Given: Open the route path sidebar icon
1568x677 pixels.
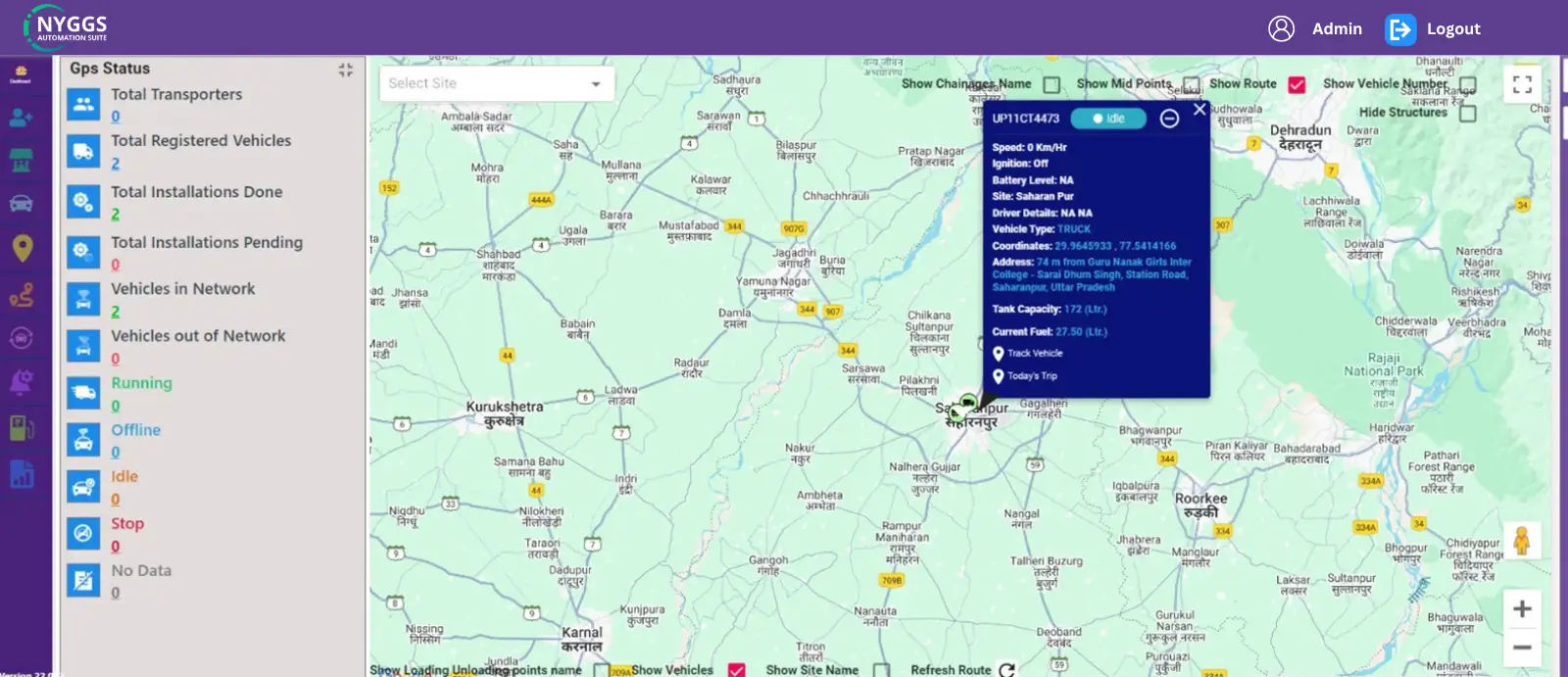Looking at the screenshot, I should tap(22, 294).
